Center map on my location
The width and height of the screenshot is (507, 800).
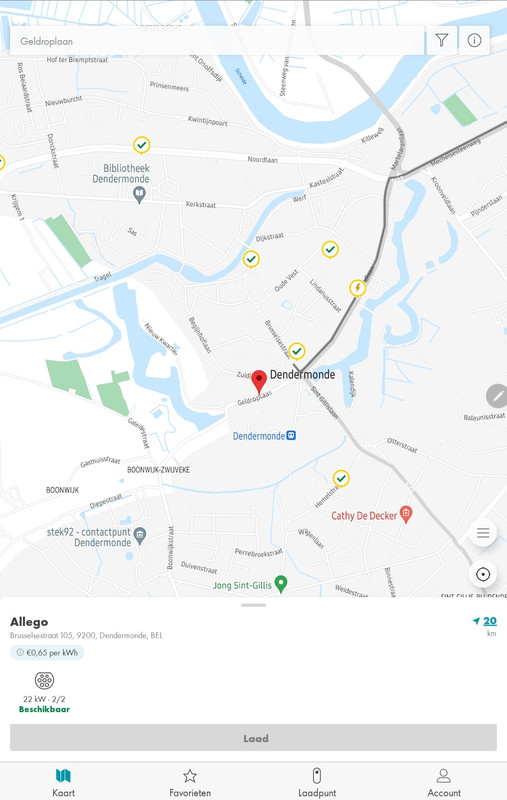coord(483,574)
